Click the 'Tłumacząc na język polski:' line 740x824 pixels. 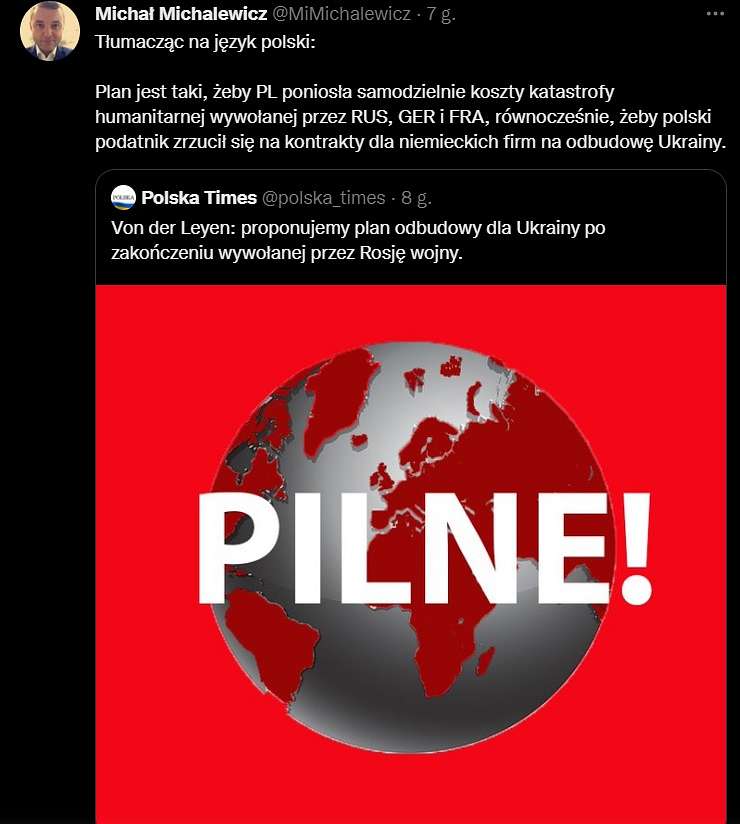(205, 42)
